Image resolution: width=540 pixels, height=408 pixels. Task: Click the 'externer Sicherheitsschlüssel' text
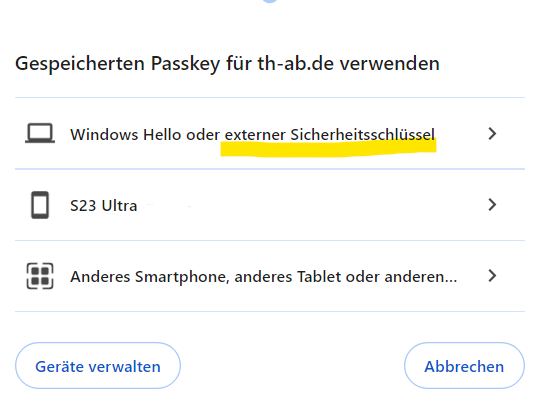pyautogui.click(x=330, y=135)
